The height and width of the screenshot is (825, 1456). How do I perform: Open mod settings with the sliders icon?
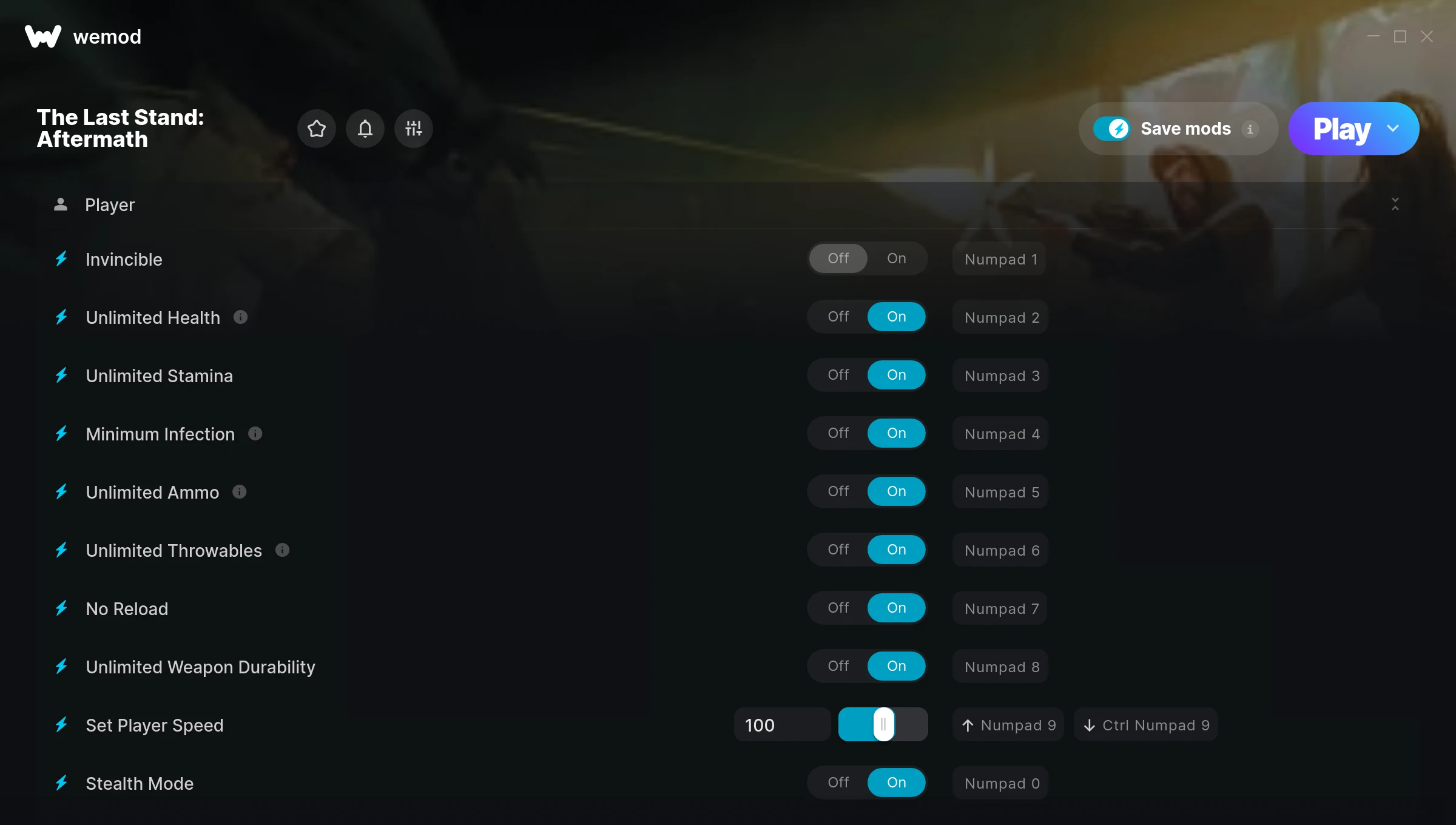pos(414,129)
